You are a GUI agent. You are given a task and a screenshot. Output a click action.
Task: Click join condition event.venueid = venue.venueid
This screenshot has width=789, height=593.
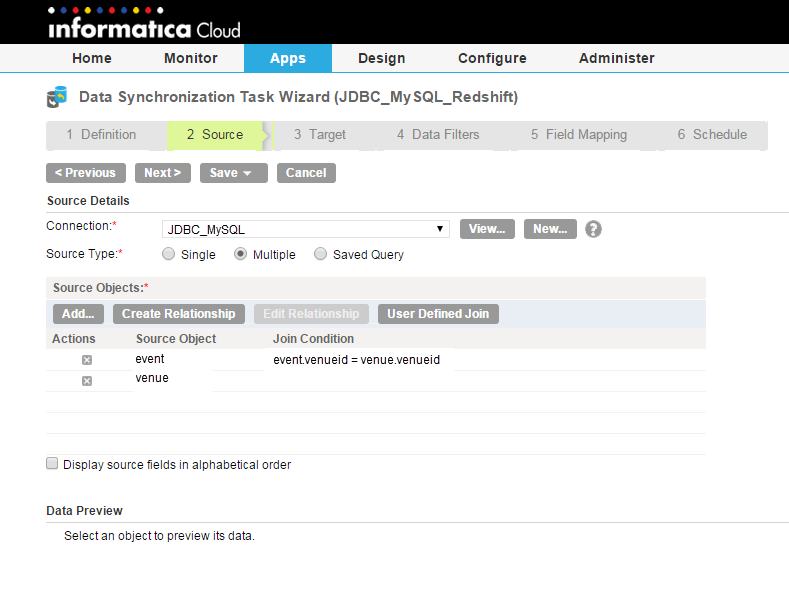[357, 360]
